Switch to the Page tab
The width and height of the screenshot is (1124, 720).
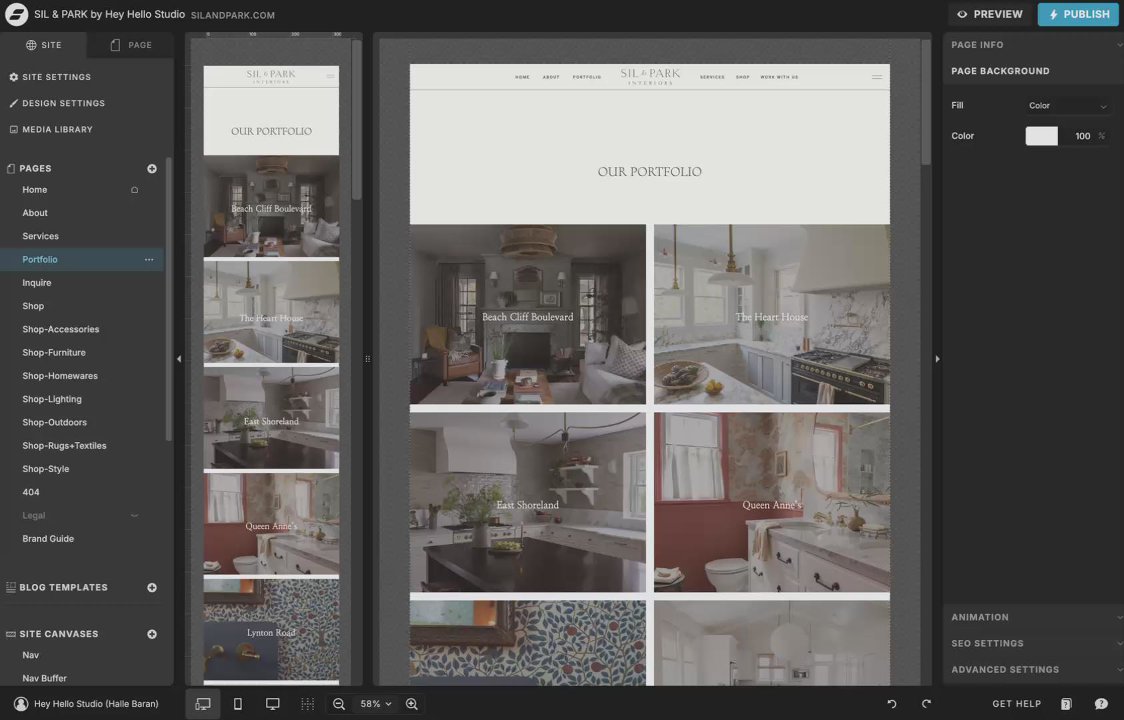130,45
